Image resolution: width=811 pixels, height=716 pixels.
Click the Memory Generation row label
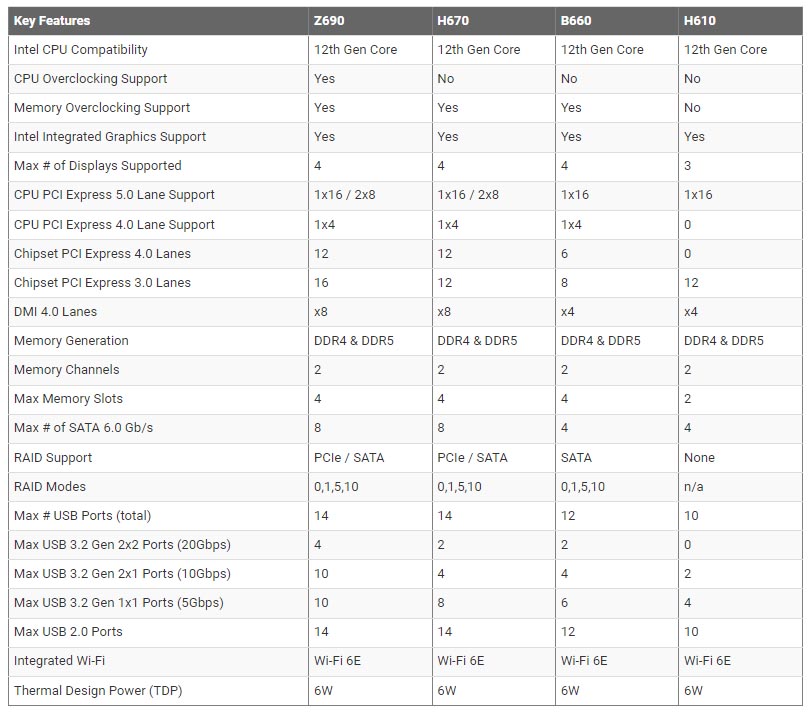(x=71, y=341)
